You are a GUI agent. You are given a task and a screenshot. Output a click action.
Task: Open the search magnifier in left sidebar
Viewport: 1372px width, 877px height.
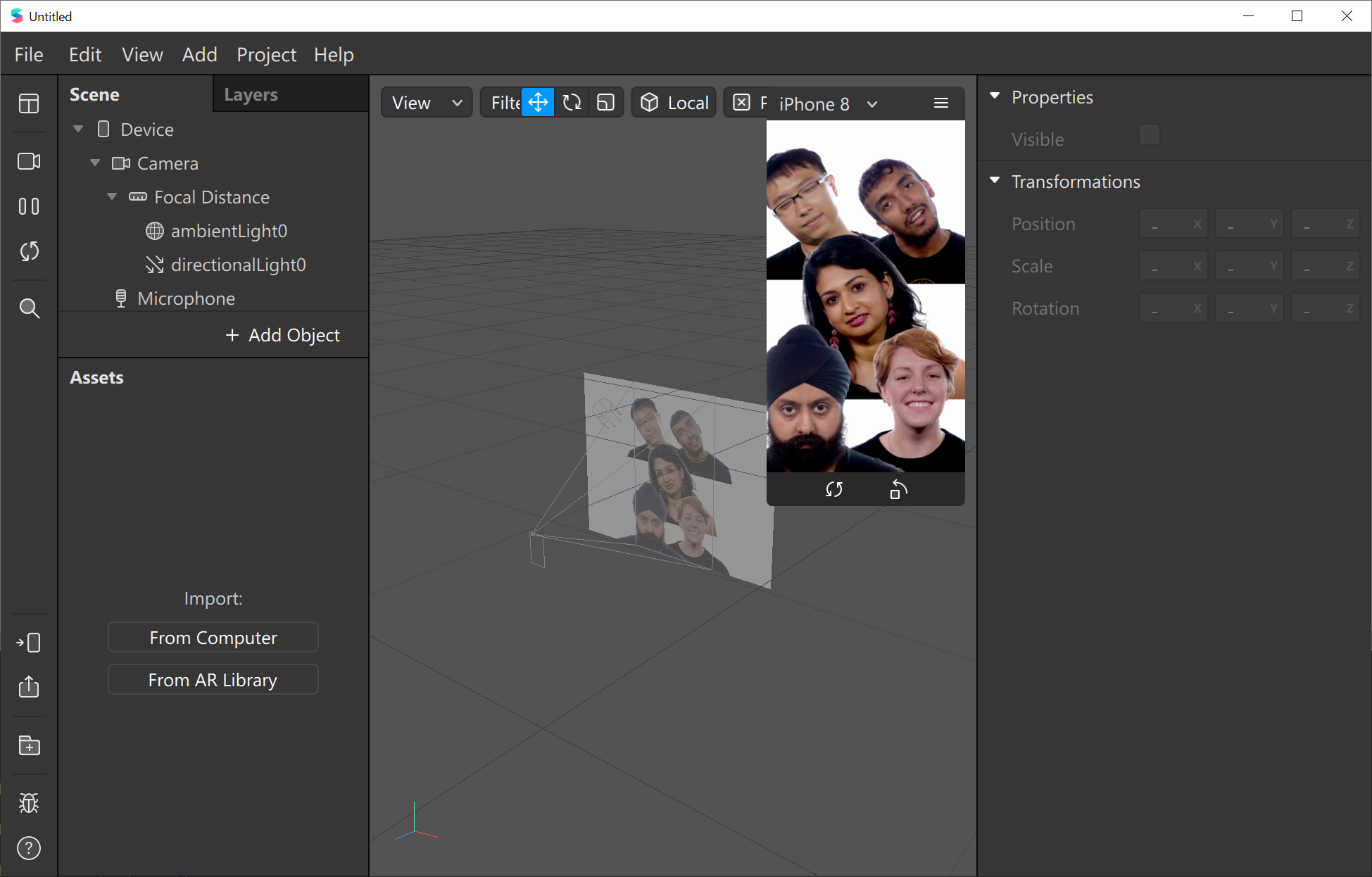(29, 308)
